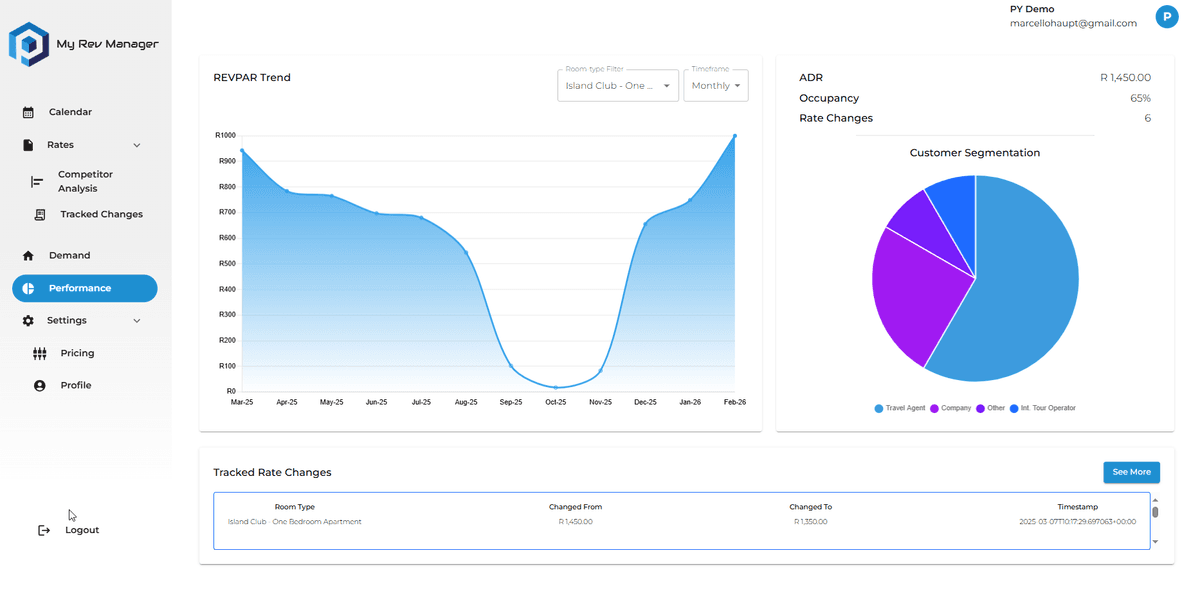Screen dimensions: 1200x600
Task: Open the Calendar via its sidebar icon
Action: pos(29,111)
